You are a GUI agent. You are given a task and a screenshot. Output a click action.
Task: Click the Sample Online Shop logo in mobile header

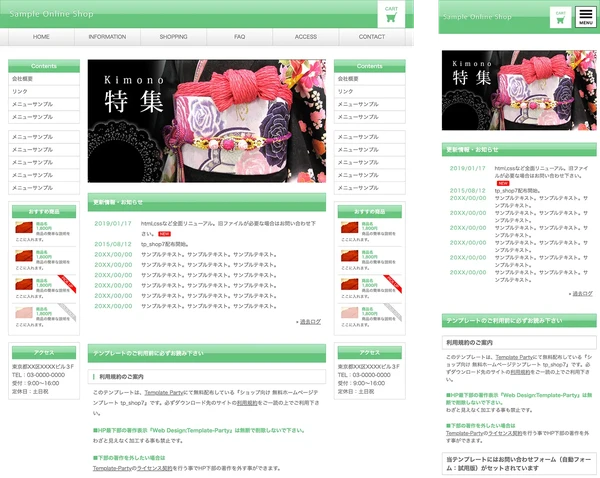coord(477,17)
